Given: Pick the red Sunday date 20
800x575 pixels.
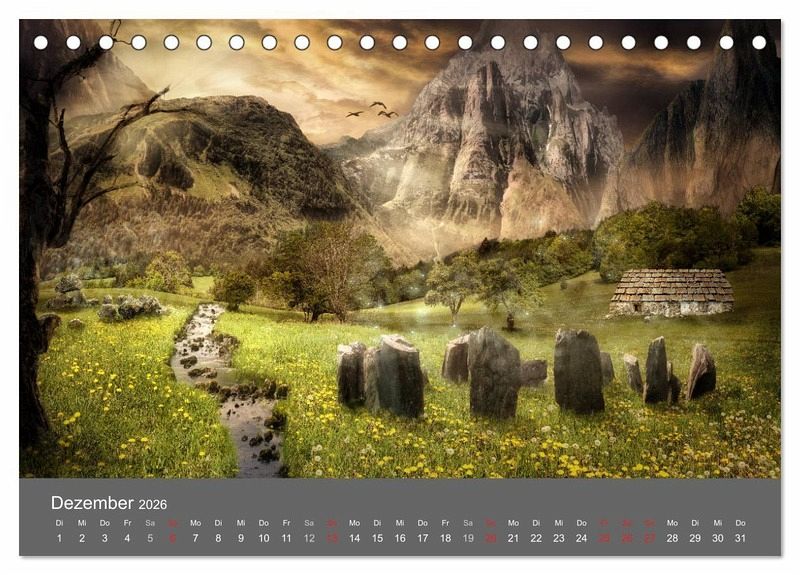Looking at the screenshot, I should click(x=490, y=538).
